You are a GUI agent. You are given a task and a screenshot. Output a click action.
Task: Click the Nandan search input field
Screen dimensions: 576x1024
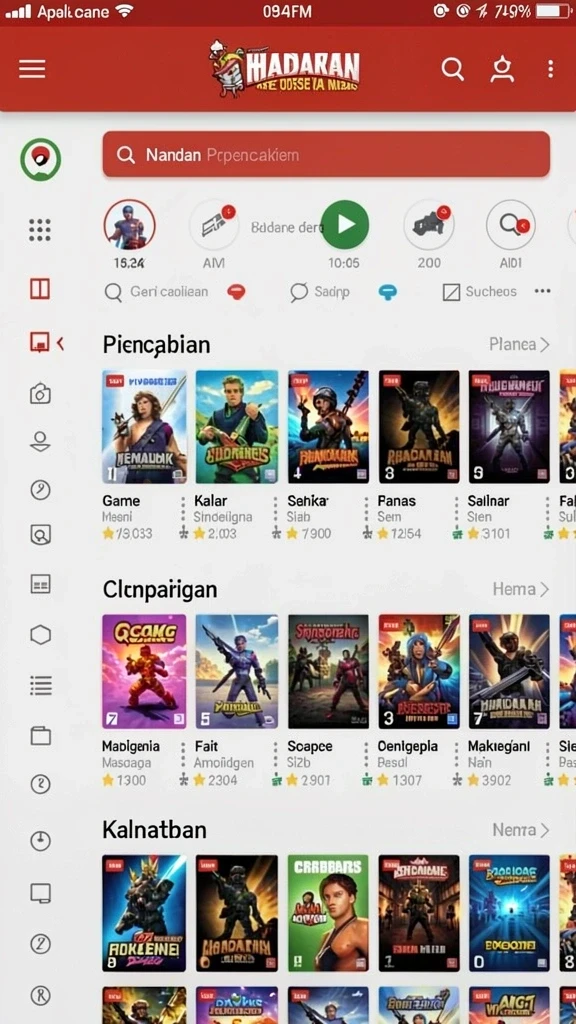[326, 155]
